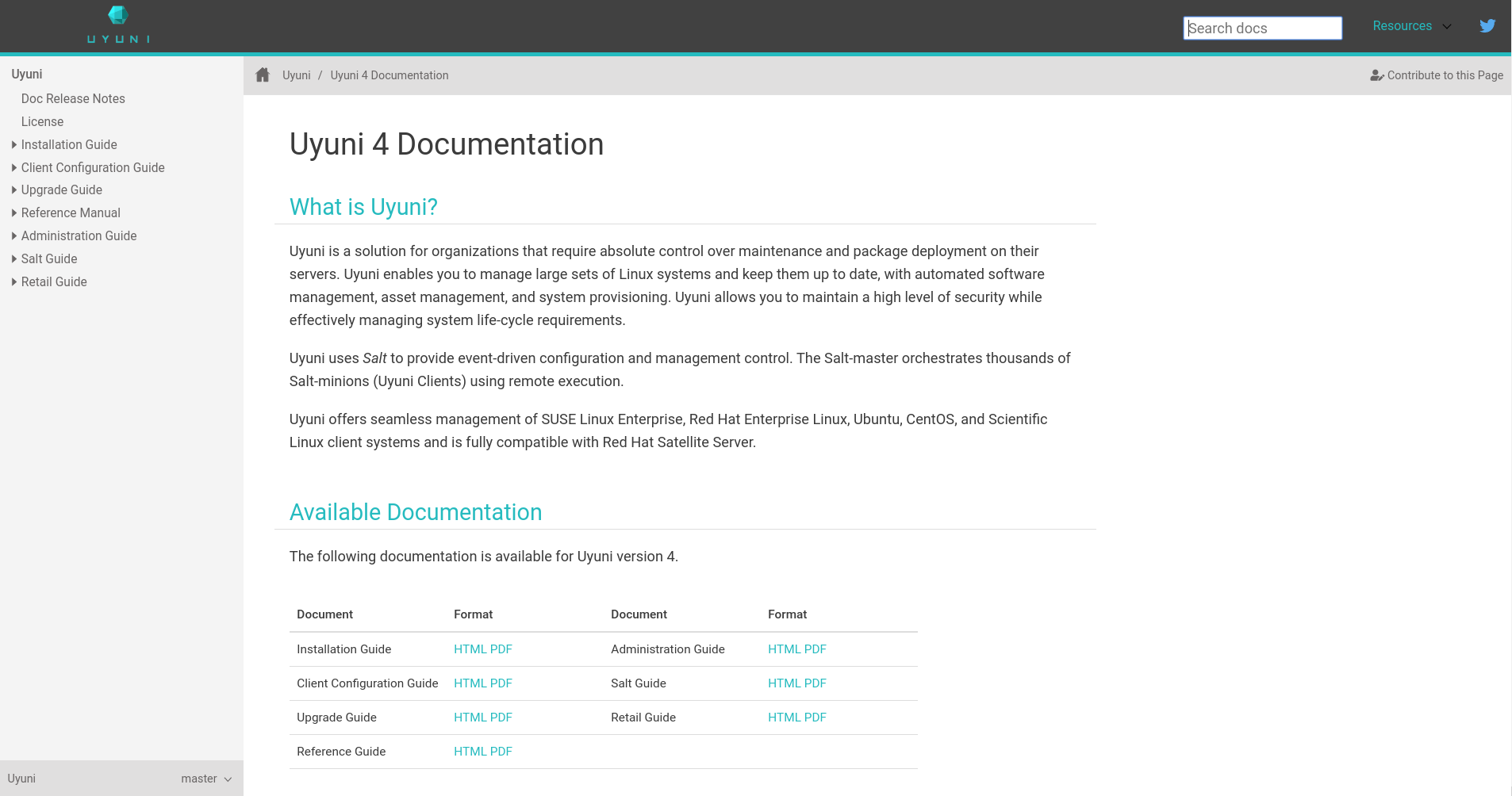This screenshot has width=1512, height=796.
Task: Click Reference Guide table cell
Action: pos(341,752)
